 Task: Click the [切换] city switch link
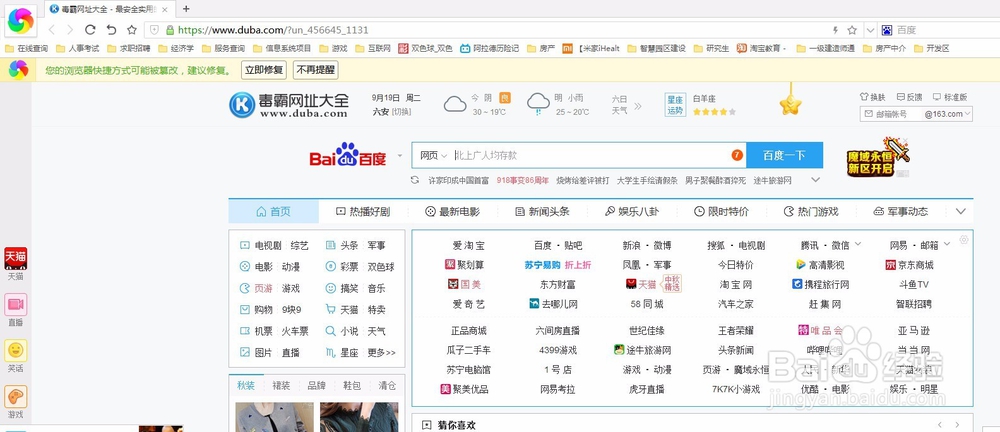pyautogui.click(x=401, y=112)
